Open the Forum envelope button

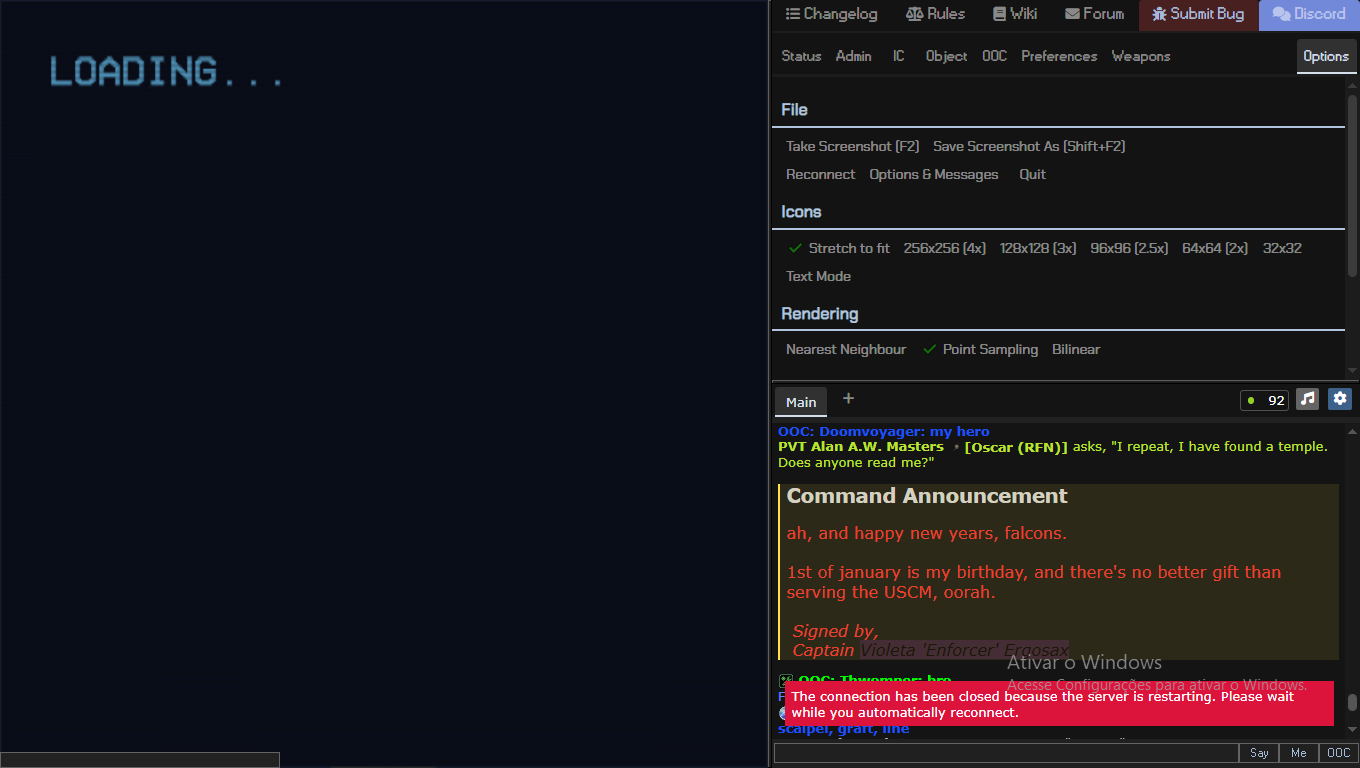1094,14
